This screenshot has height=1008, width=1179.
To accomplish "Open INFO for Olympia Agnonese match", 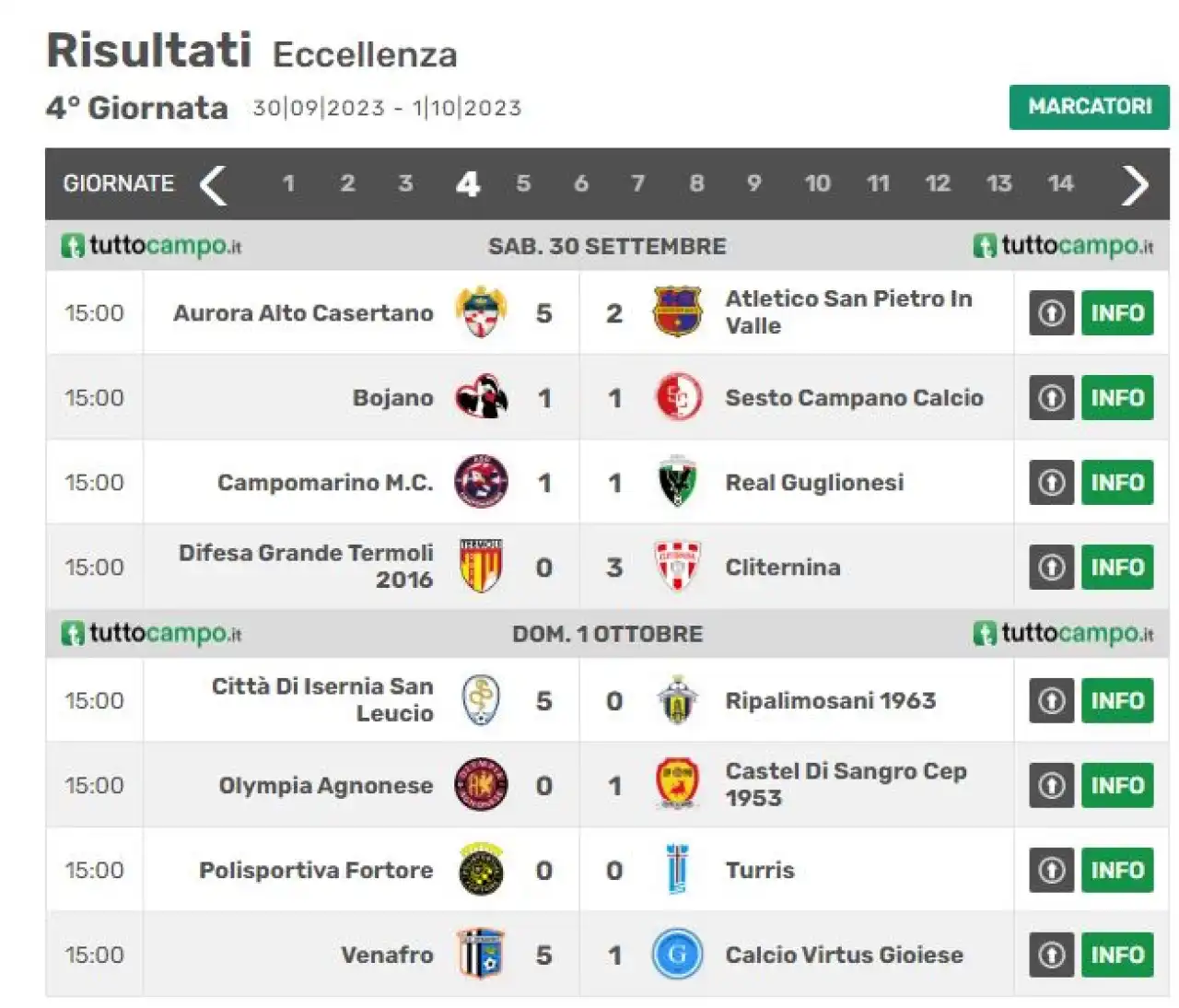I will [x=1117, y=786].
